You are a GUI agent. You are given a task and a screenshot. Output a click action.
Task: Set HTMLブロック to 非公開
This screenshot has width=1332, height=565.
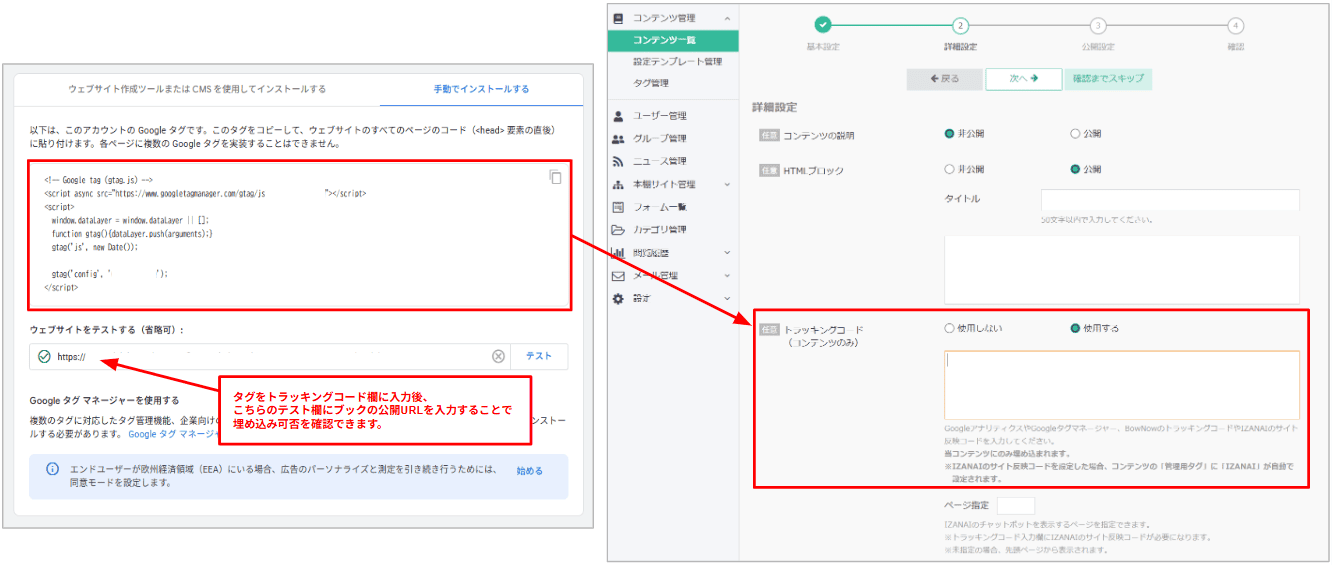[x=949, y=169]
